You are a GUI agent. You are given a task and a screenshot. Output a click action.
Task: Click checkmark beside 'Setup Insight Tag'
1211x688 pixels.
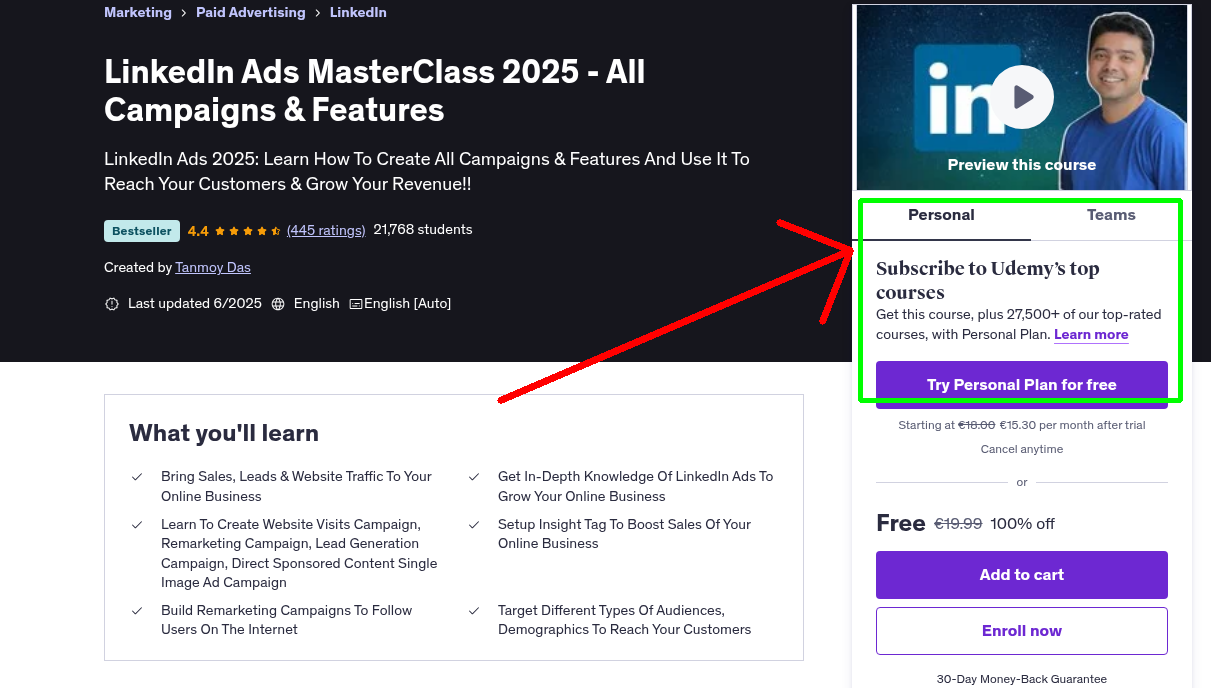[474, 525]
